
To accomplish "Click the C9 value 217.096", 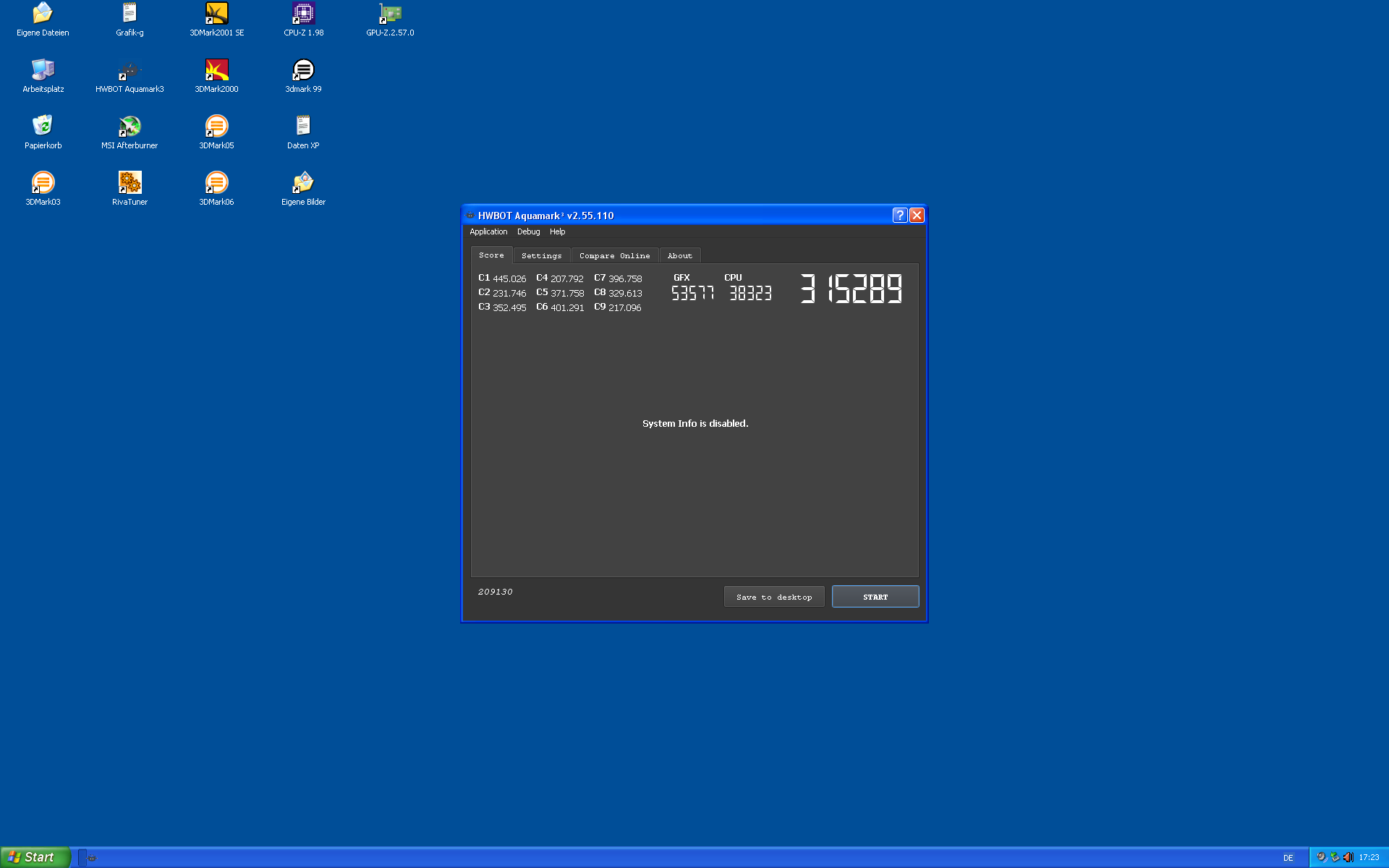I will pos(625,307).
